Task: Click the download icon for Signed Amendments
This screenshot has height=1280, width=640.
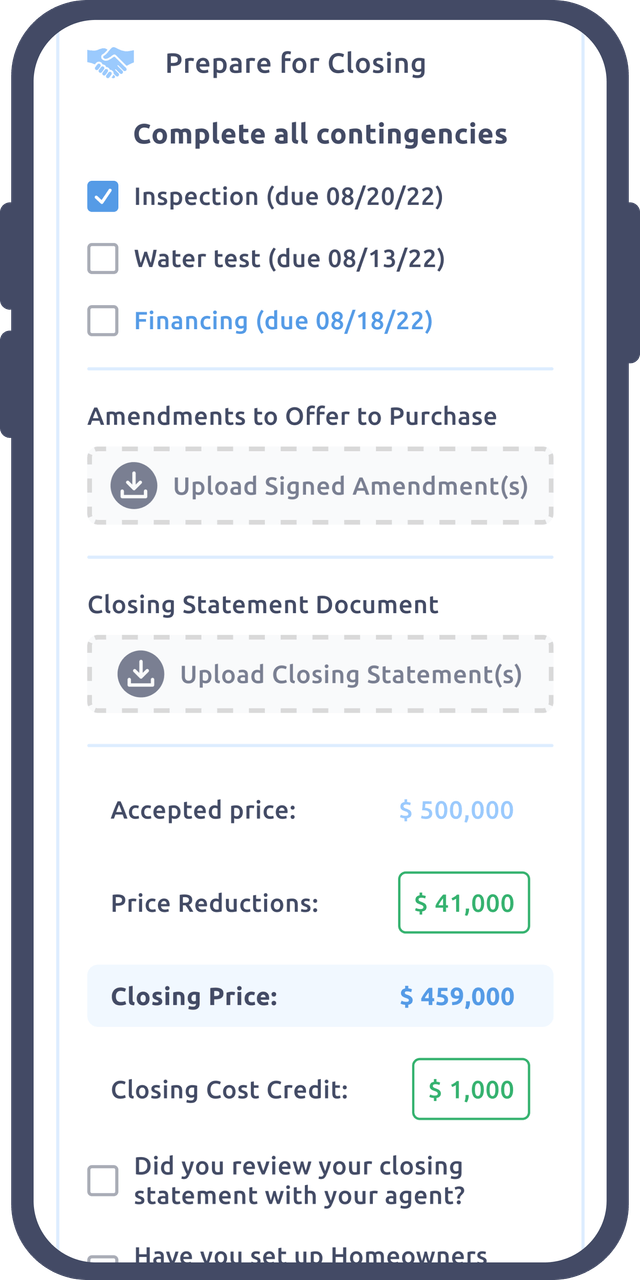Action: tap(134, 486)
